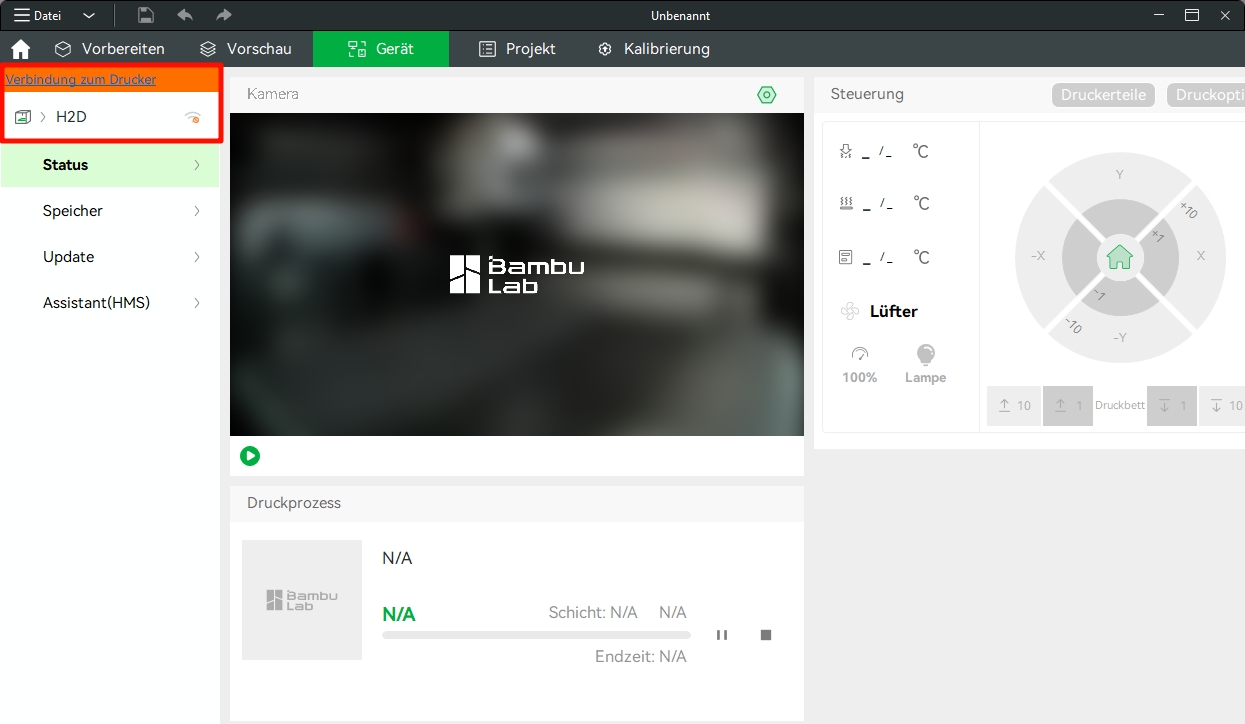Image resolution: width=1245 pixels, height=724 pixels.
Task: Switch to the Vorbereiten tab
Action: coord(109,48)
